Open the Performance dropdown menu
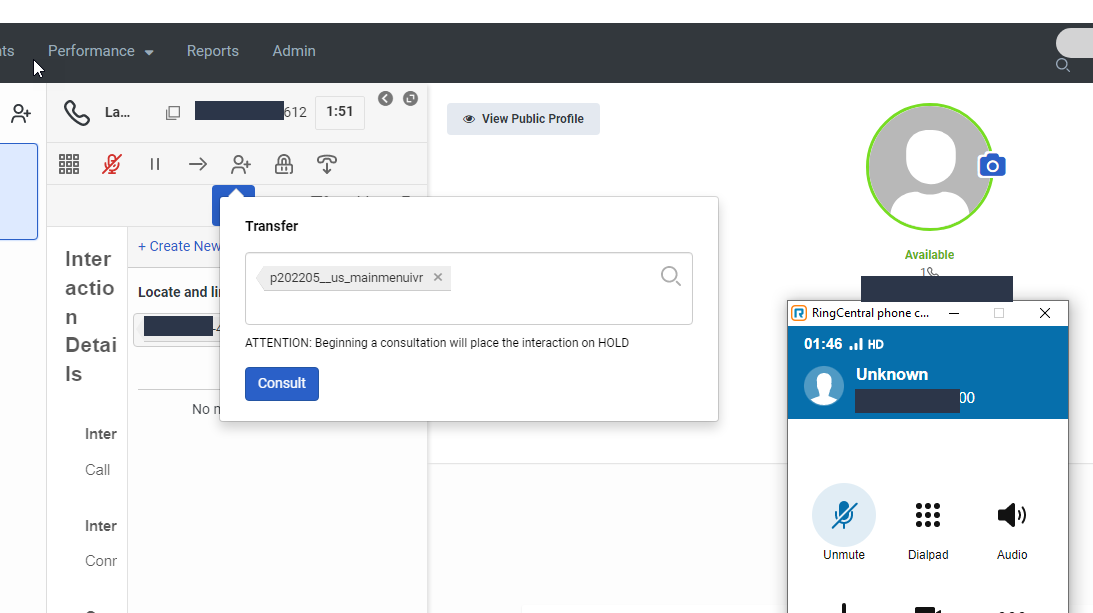This screenshot has height=613, width=1093. coord(100,51)
